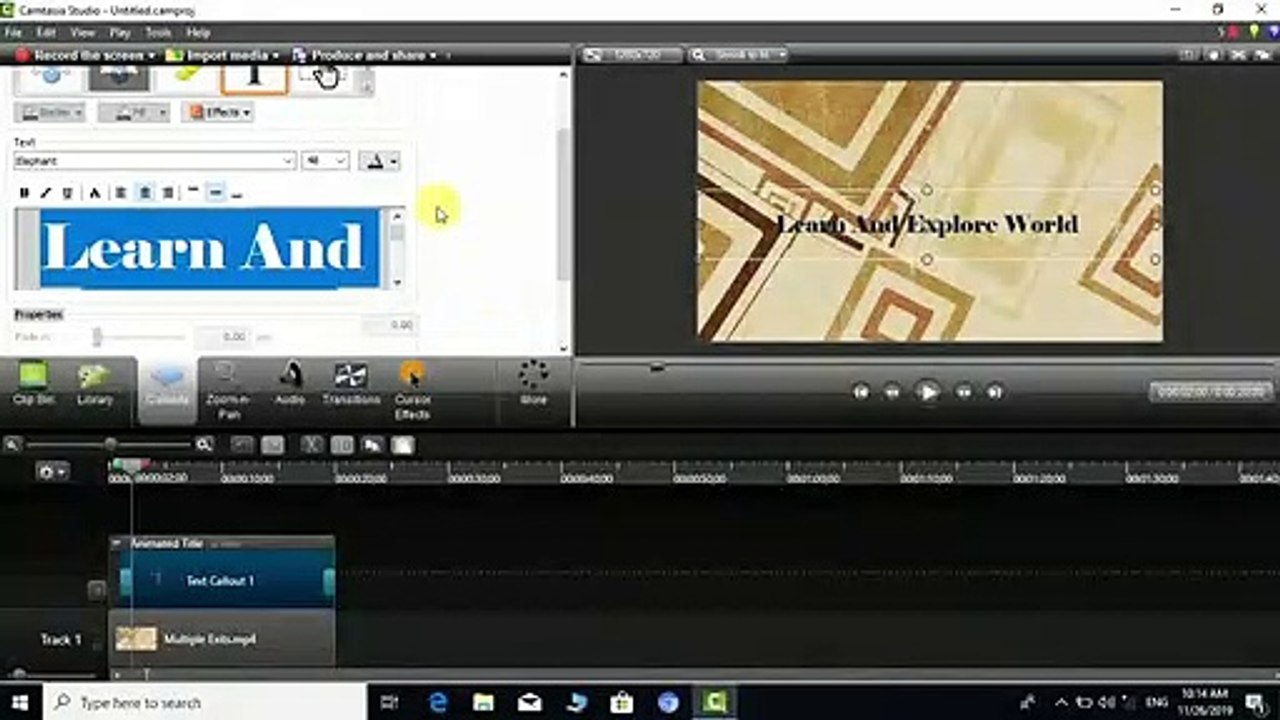This screenshot has height=720, width=1280.
Task: Click the Redo button on timeline toolbar
Action: 272,445
